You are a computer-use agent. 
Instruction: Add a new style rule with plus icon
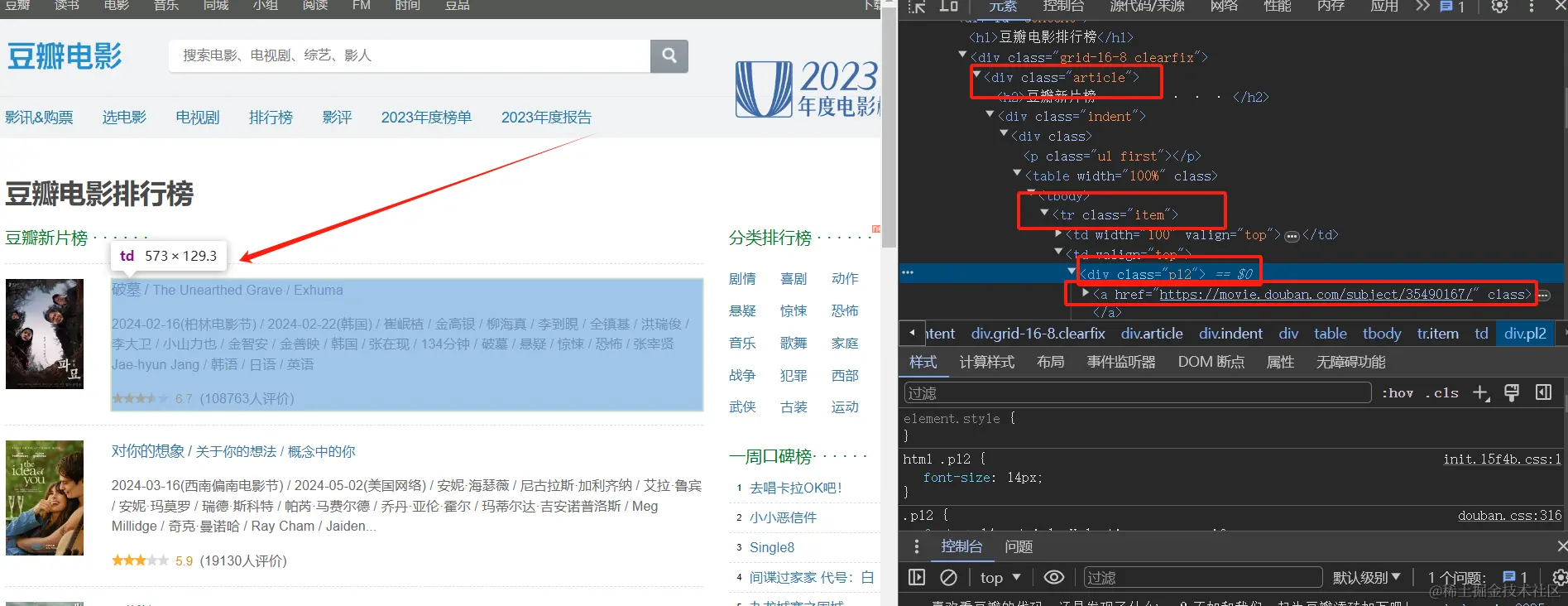click(1480, 392)
